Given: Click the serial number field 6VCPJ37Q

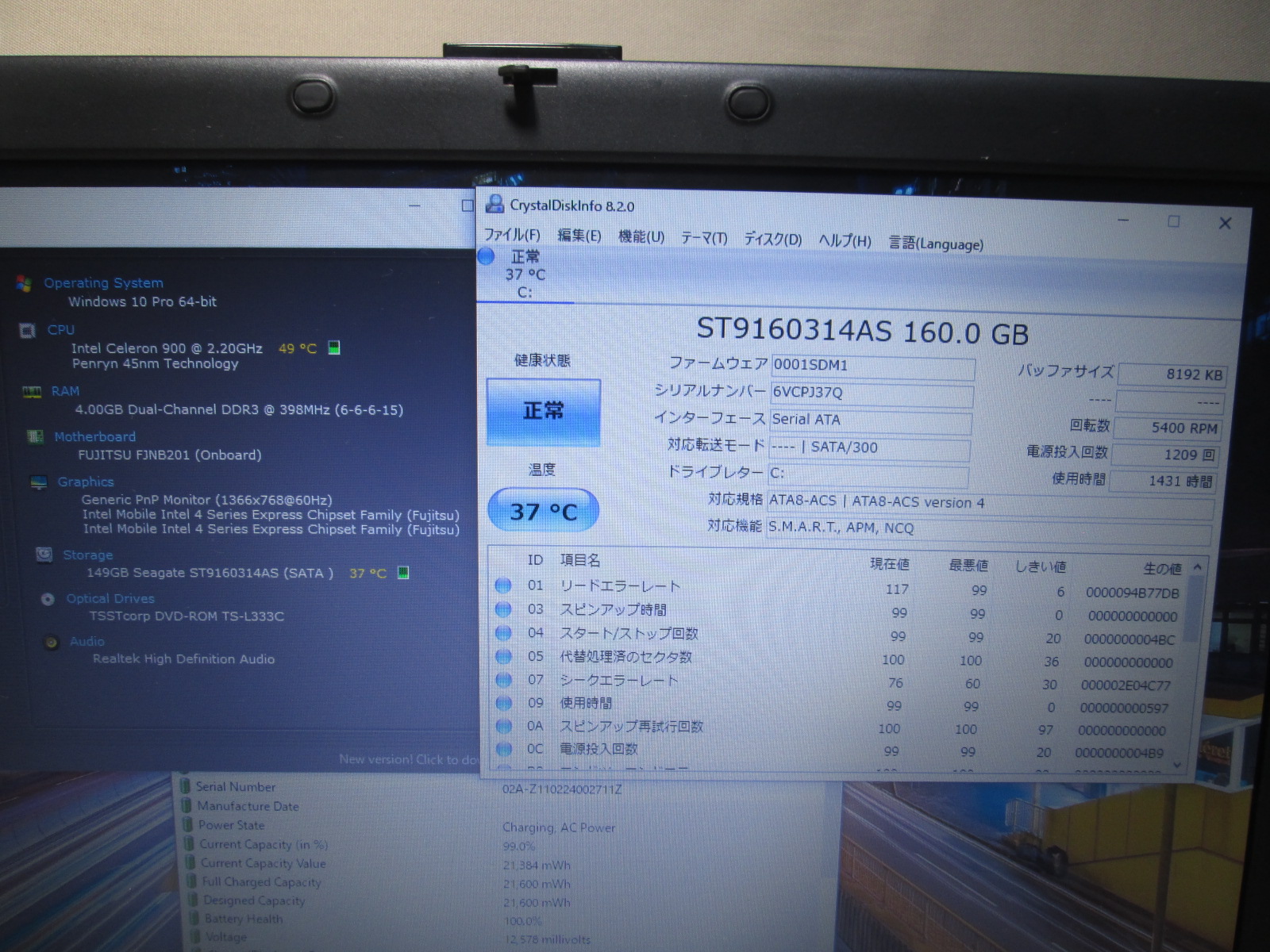Looking at the screenshot, I should (x=871, y=393).
